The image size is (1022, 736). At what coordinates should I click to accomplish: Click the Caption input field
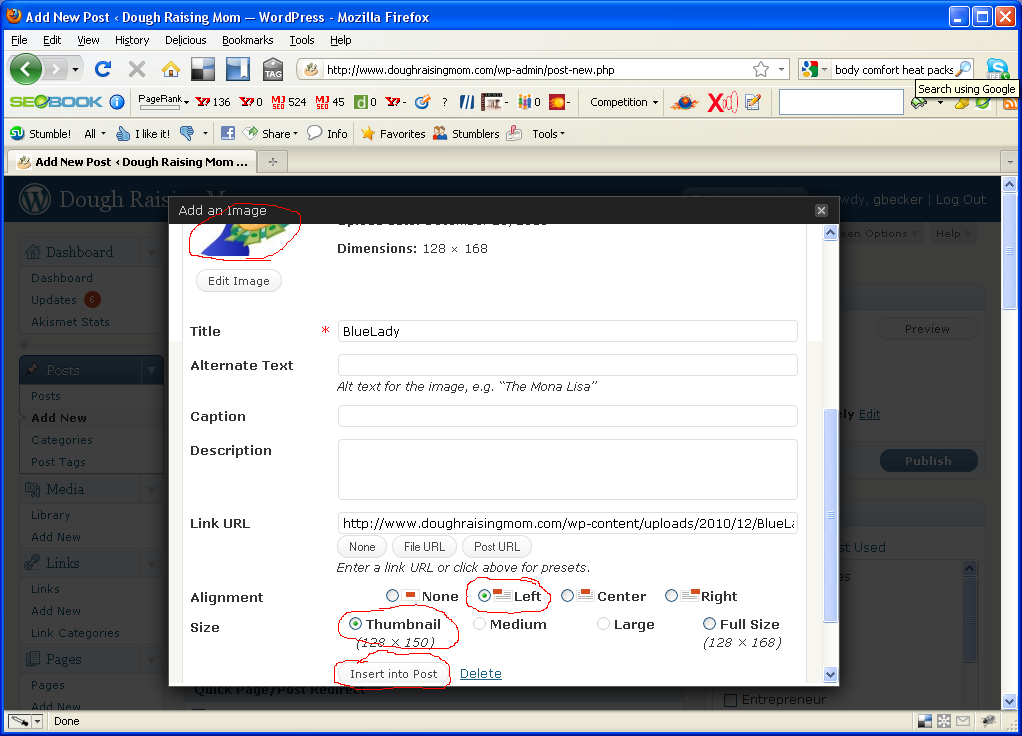click(568, 416)
